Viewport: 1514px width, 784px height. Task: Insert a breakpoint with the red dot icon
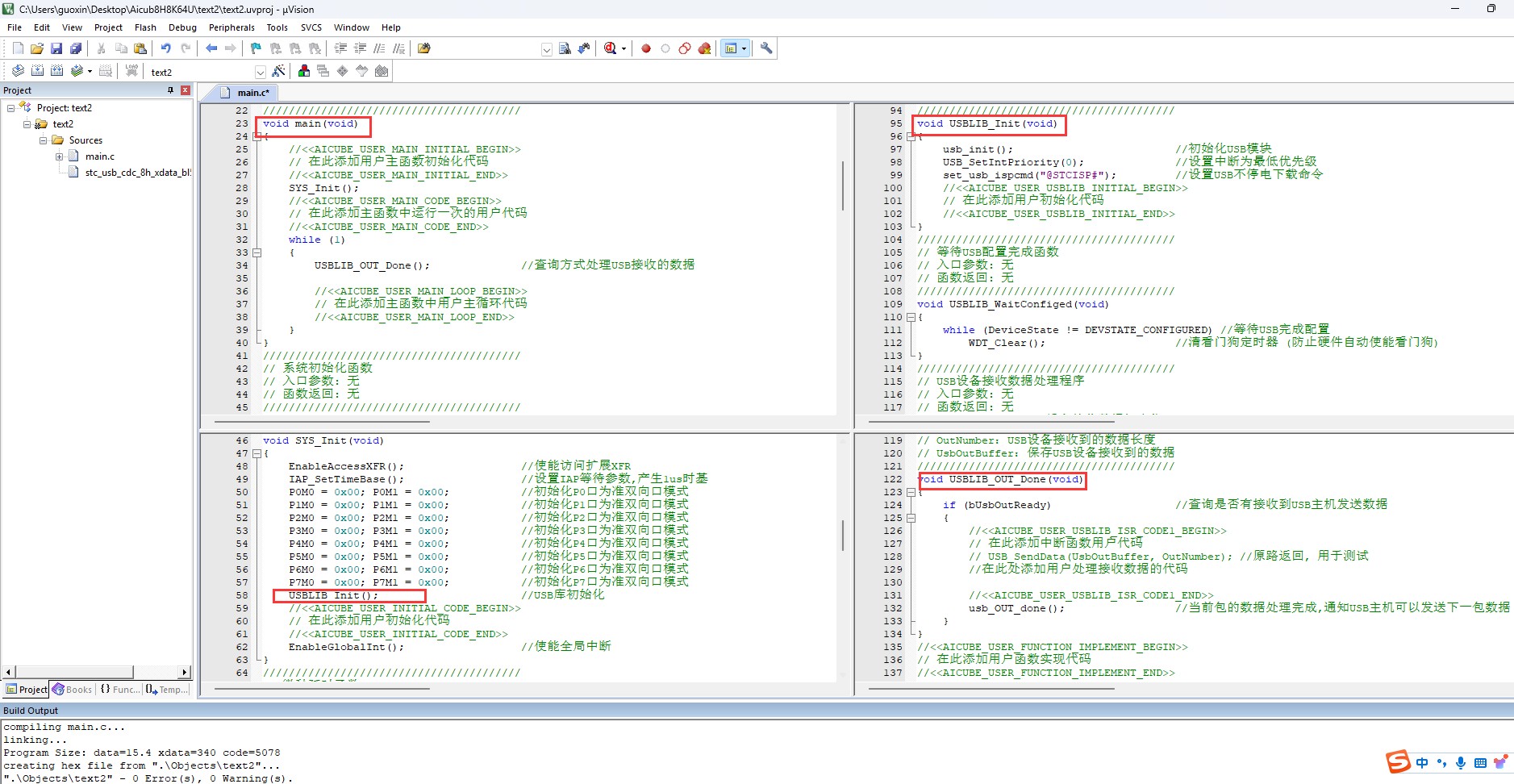point(646,48)
